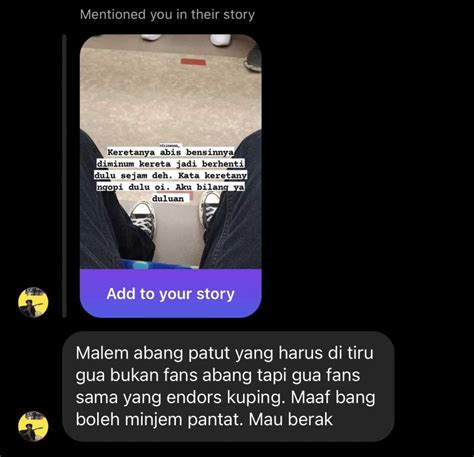Click caption line ngopi dulu oi
This screenshot has height=457, width=474.
click(134, 187)
